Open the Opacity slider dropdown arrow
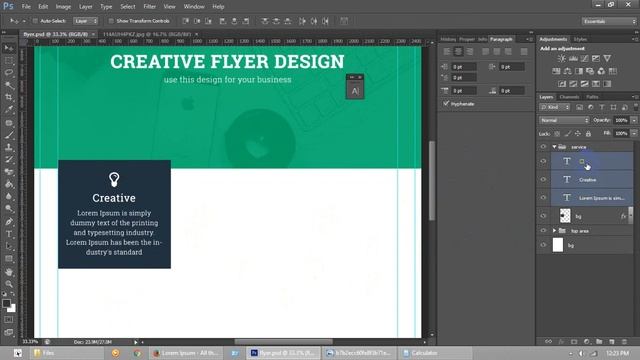This screenshot has width=640, height=360. (x=634, y=120)
